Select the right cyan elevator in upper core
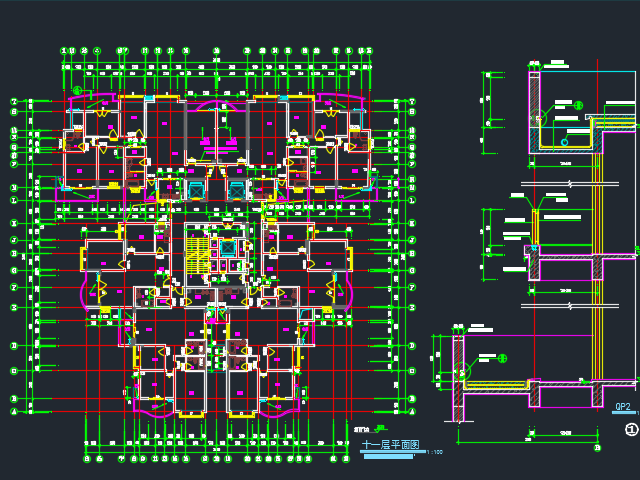The image size is (640, 480). pos(236,188)
